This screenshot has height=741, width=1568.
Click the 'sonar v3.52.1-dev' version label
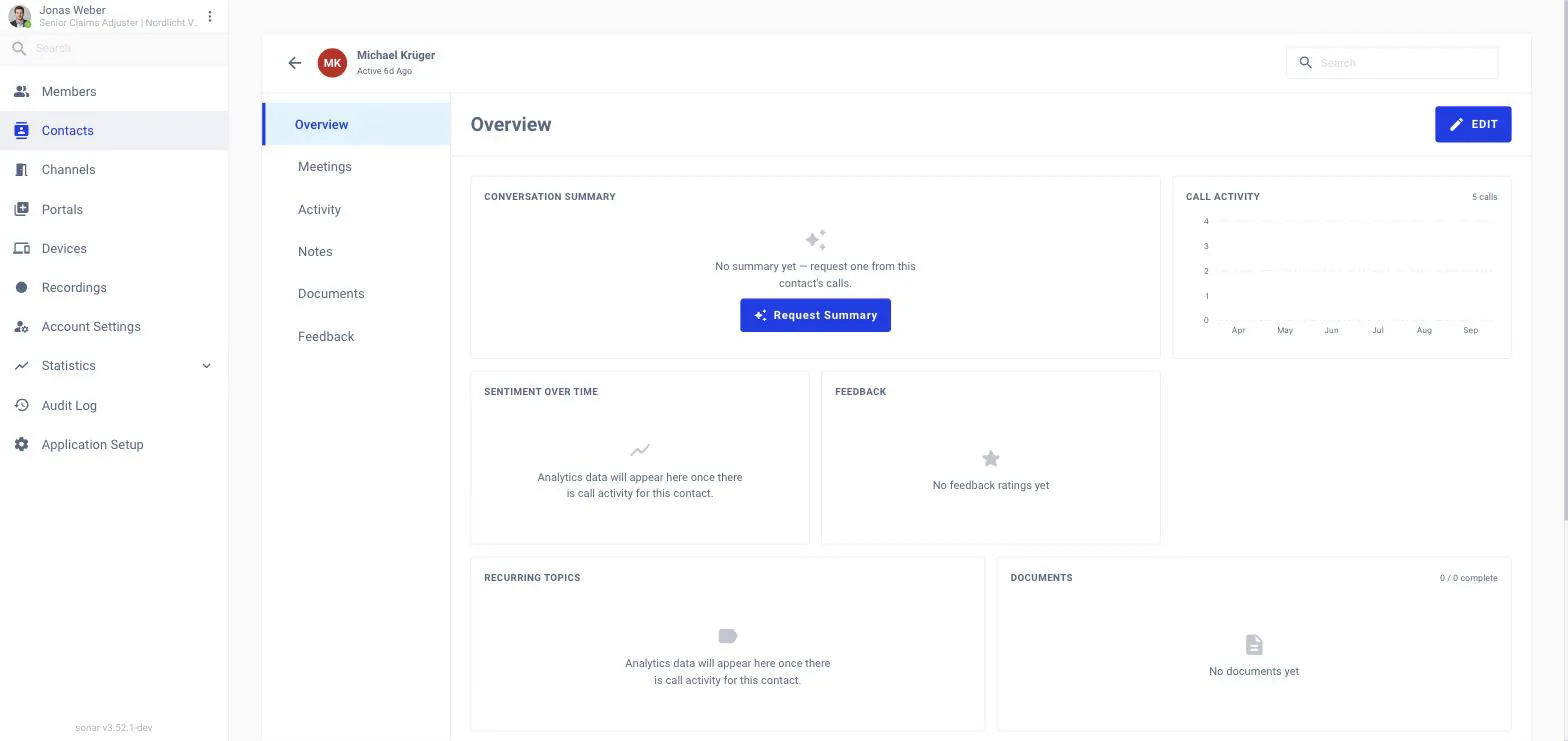[x=114, y=728]
